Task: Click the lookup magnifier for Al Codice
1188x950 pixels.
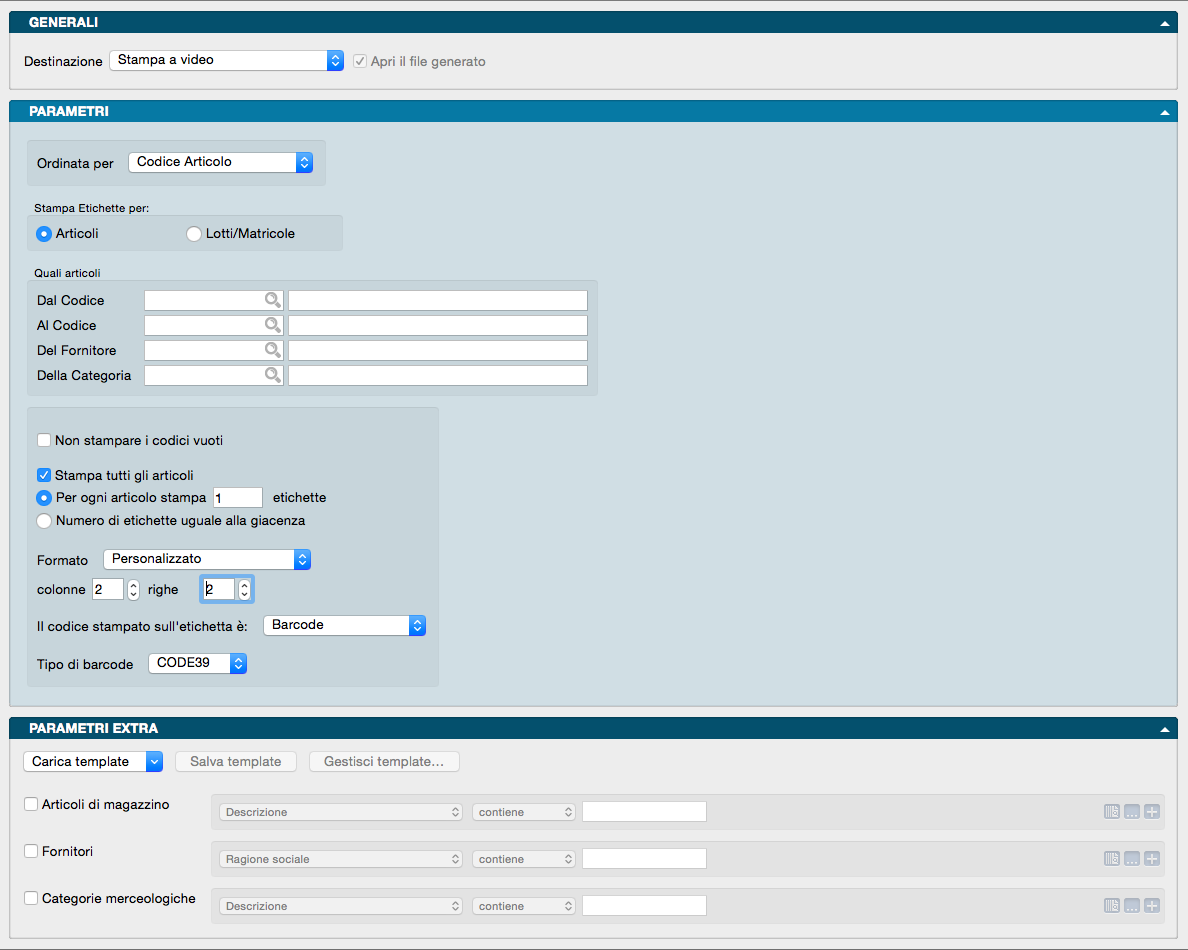Action: [x=271, y=325]
